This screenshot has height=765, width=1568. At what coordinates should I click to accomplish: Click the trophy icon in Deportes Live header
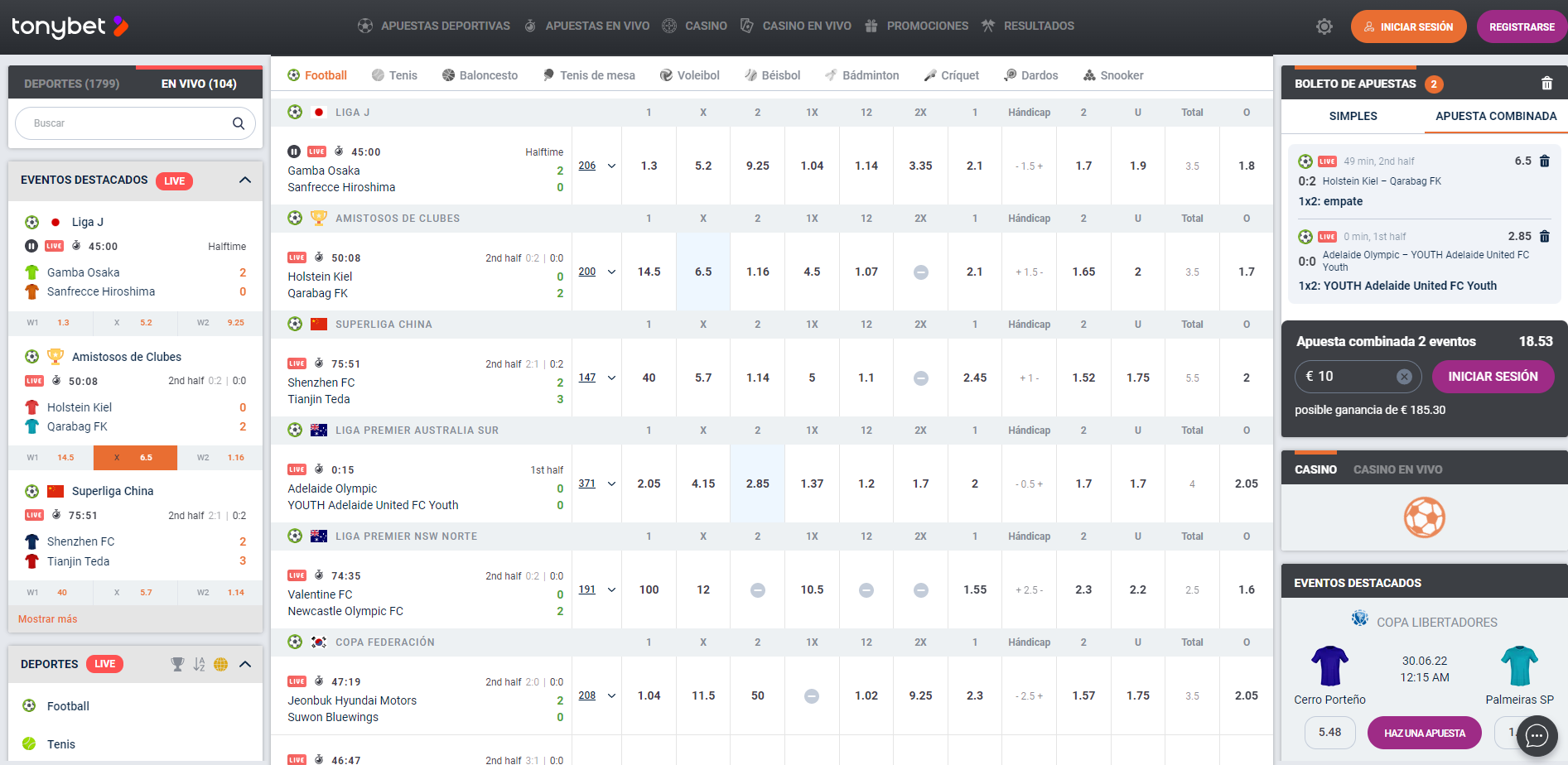(177, 664)
